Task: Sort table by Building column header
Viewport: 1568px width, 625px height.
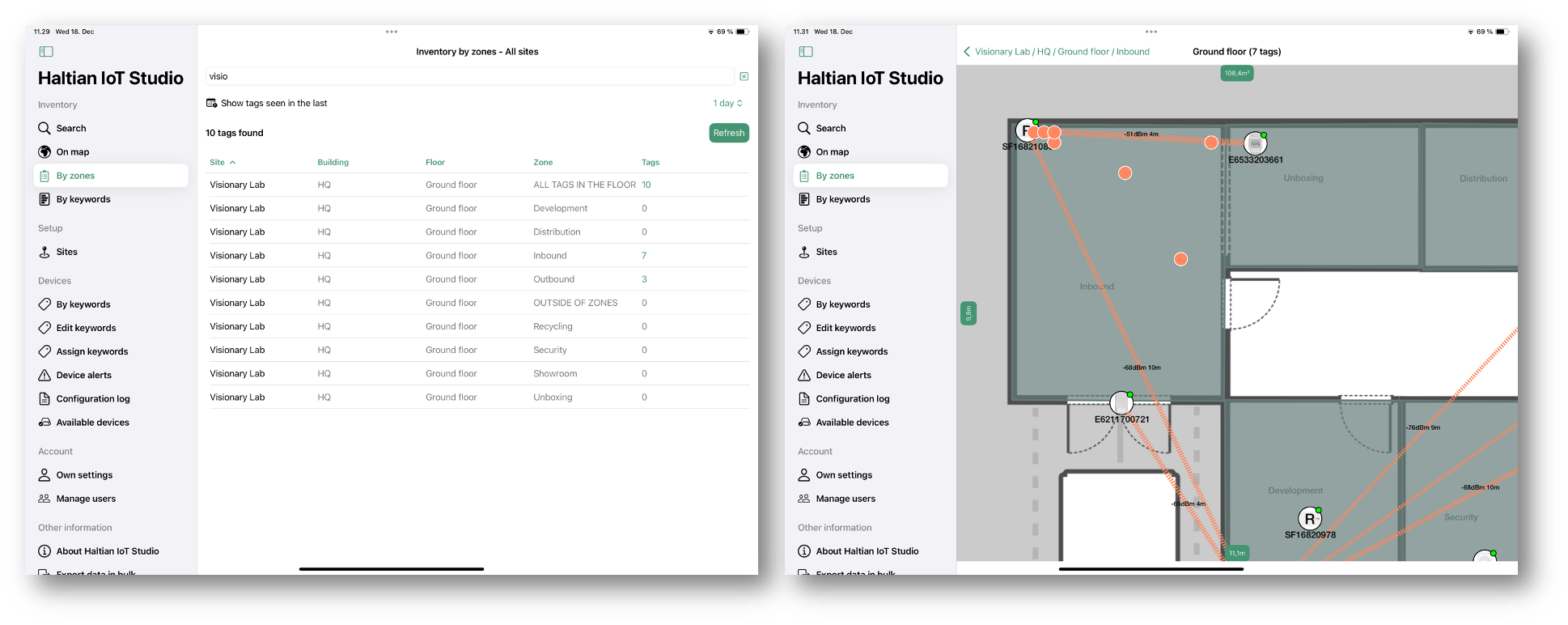Action: click(333, 162)
